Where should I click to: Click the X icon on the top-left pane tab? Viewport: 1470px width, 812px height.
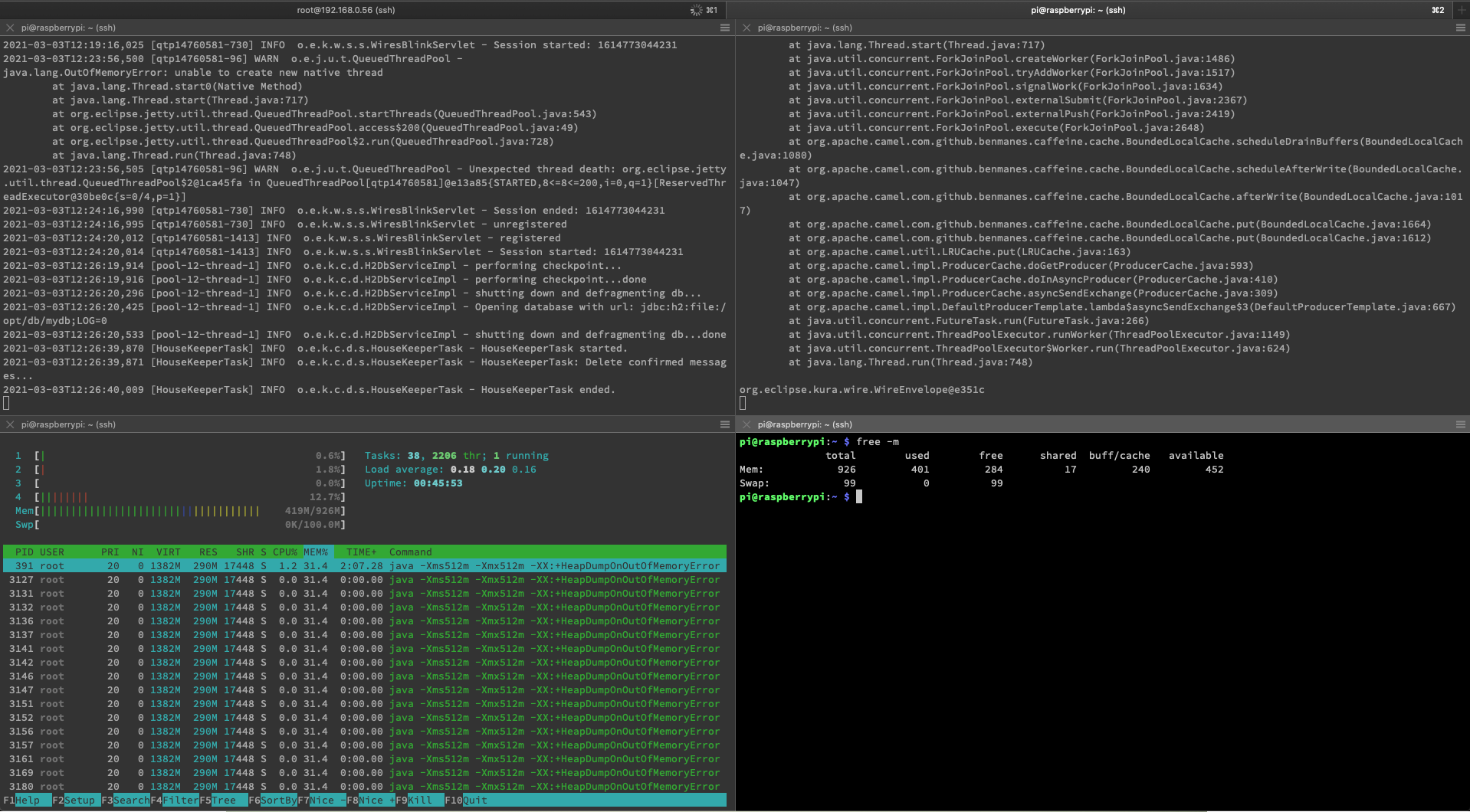(8, 28)
